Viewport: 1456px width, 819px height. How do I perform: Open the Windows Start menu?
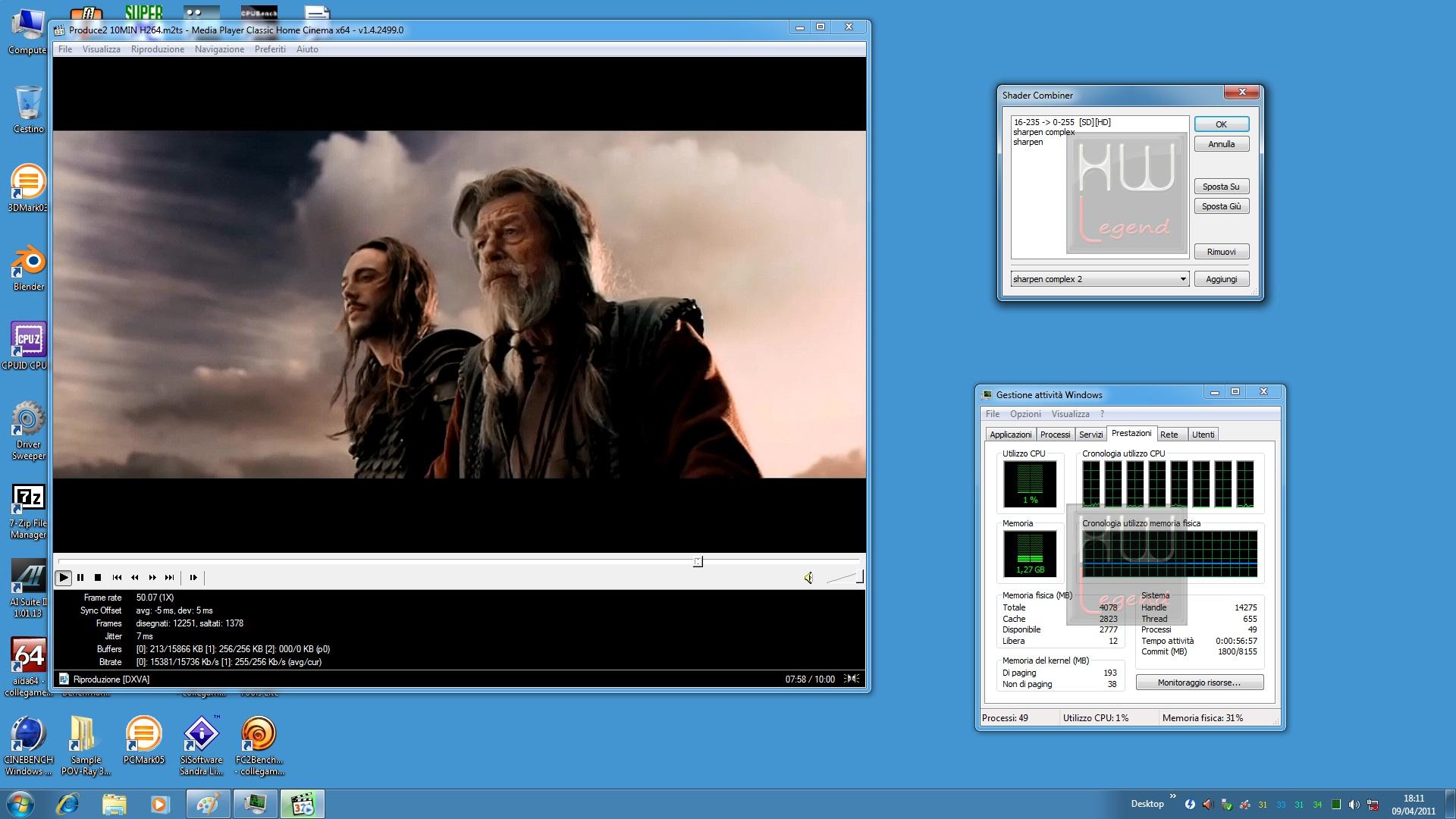[20, 804]
